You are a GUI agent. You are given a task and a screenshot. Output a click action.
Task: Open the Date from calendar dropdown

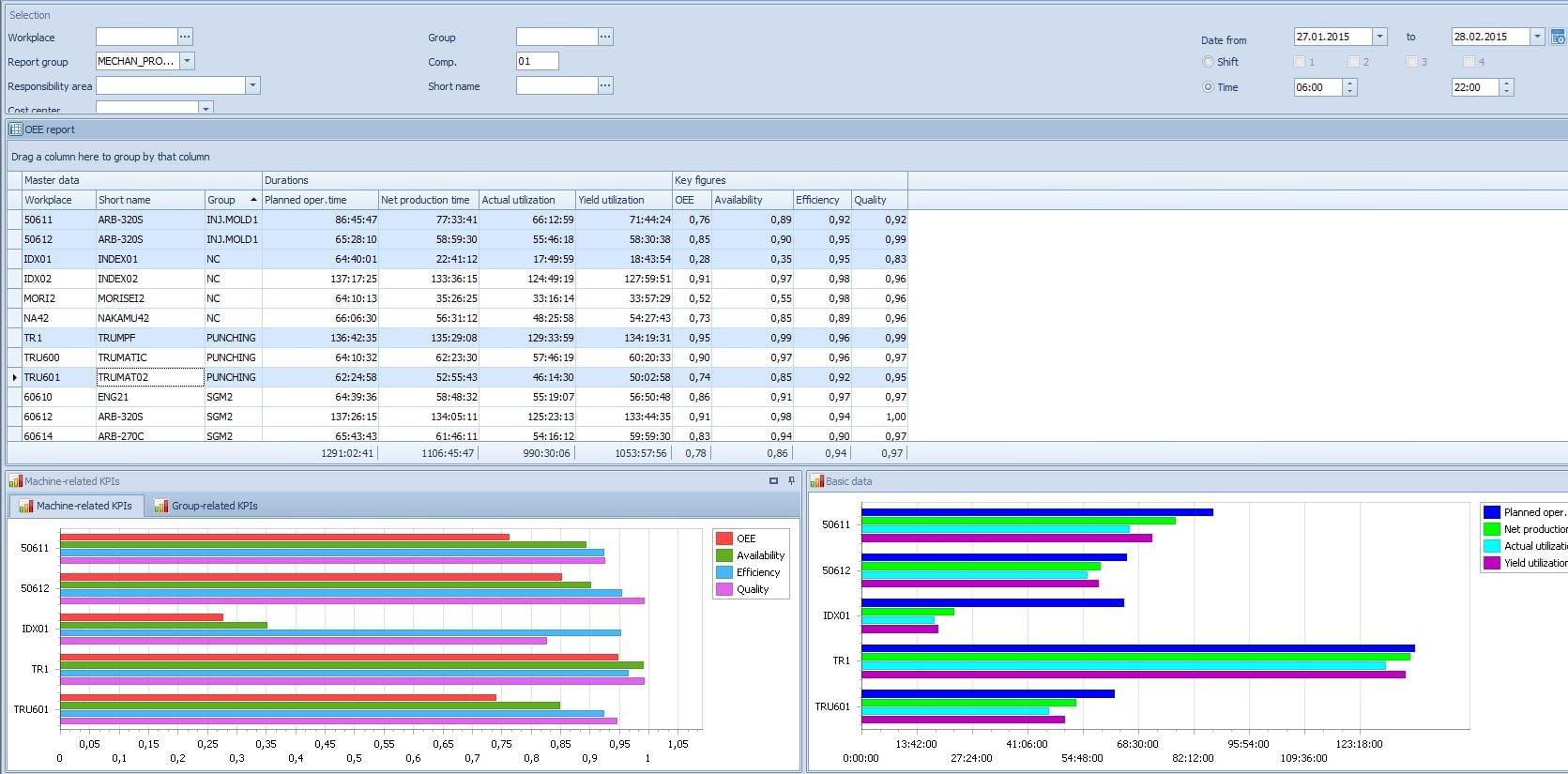pos(1379,37)
